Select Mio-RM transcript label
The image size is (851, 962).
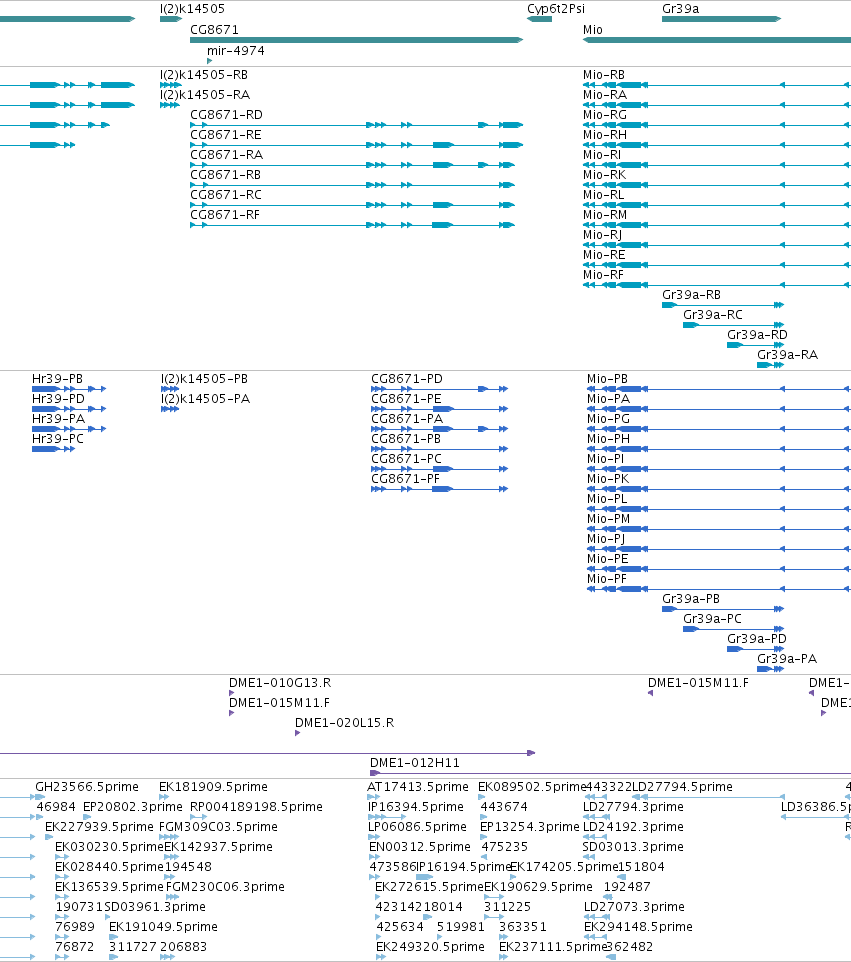click(x=605, y=215)
